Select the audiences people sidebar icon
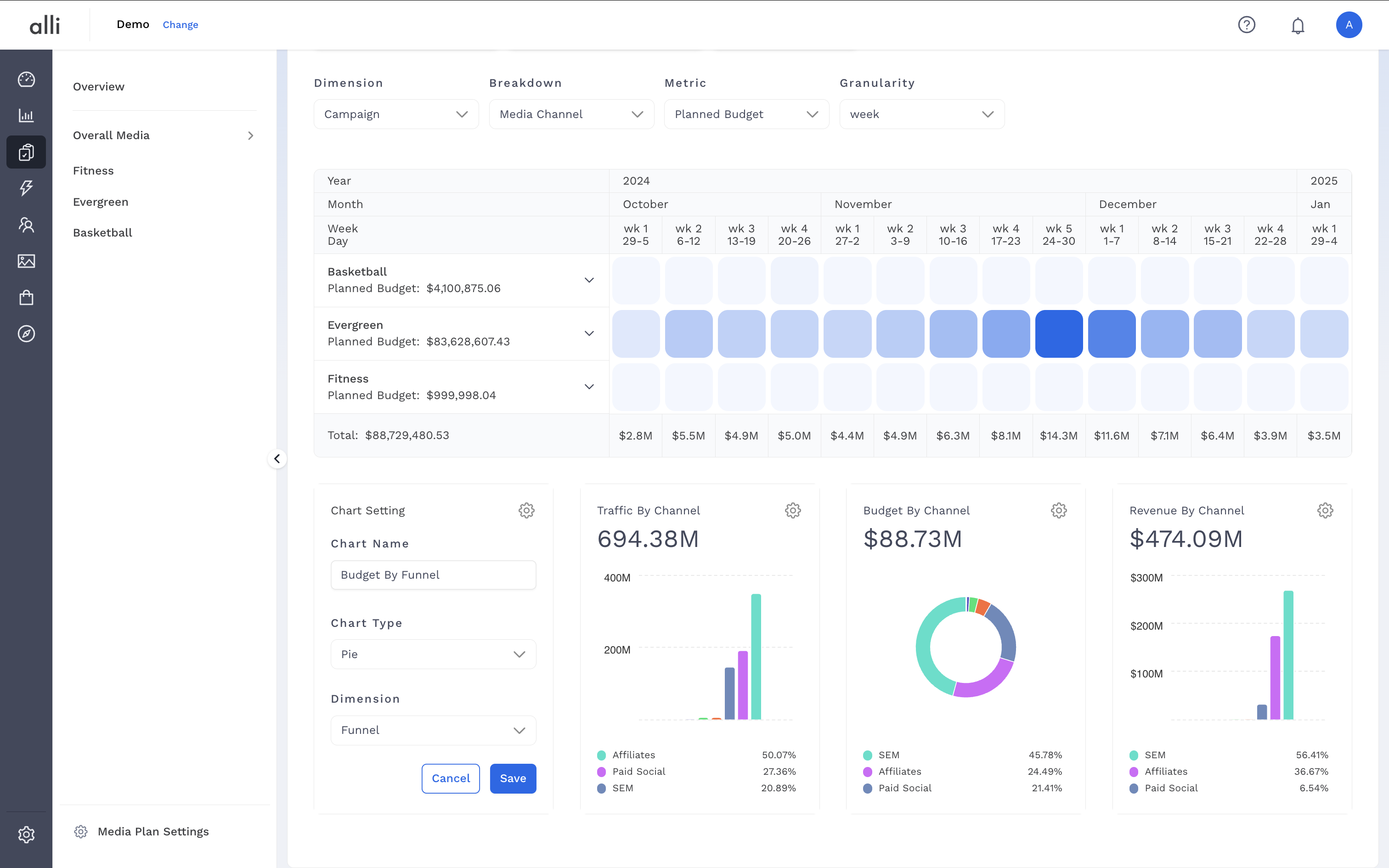Viewport: 1389px width, 868px height. [26, 225]
